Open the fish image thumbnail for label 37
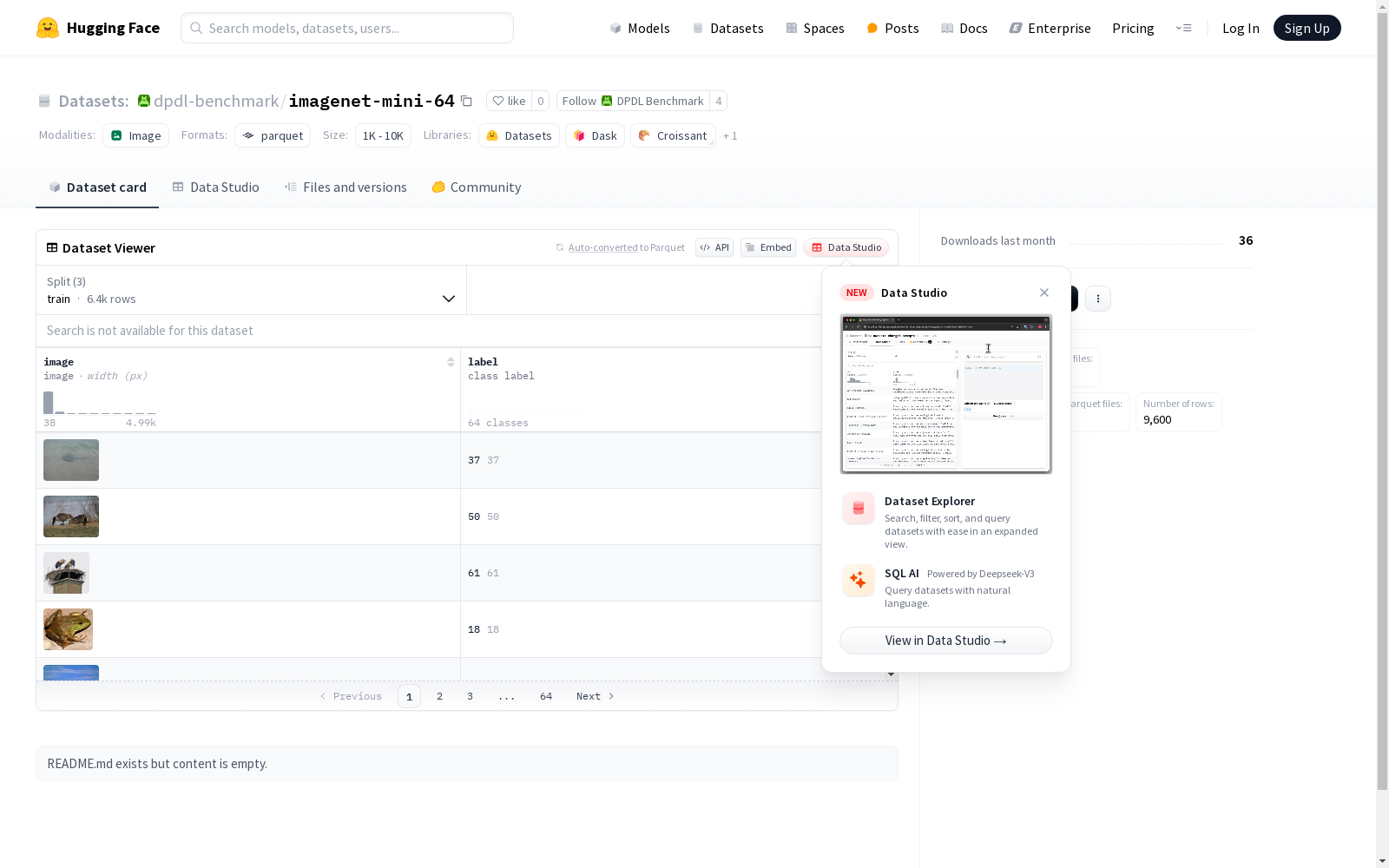This screenshot has height=868, width=1389. tap(71, 460)
